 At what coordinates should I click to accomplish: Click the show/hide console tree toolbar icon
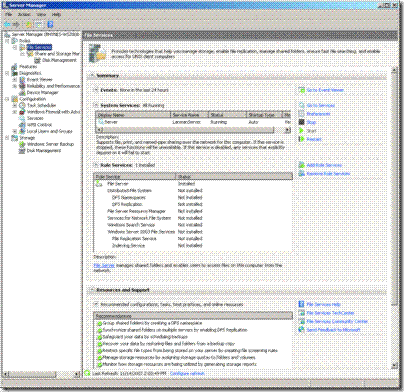coord(39,24)
